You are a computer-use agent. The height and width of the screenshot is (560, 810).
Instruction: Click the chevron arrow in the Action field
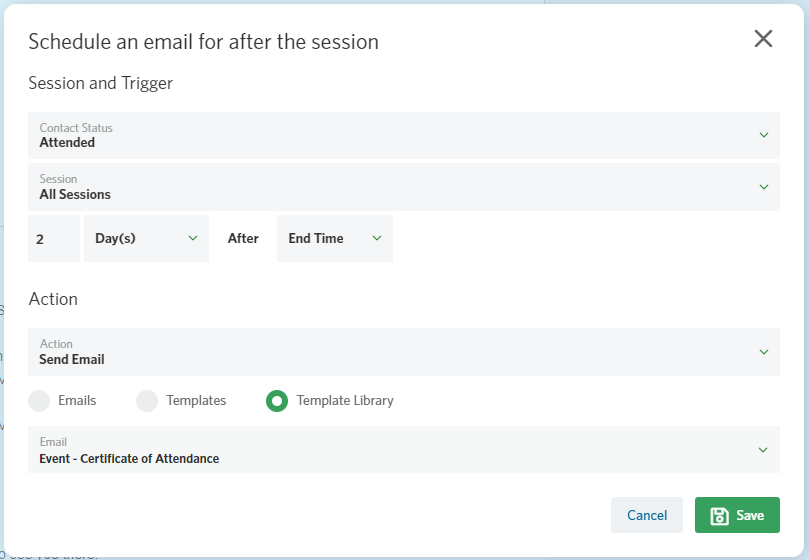tap(764, 352)
